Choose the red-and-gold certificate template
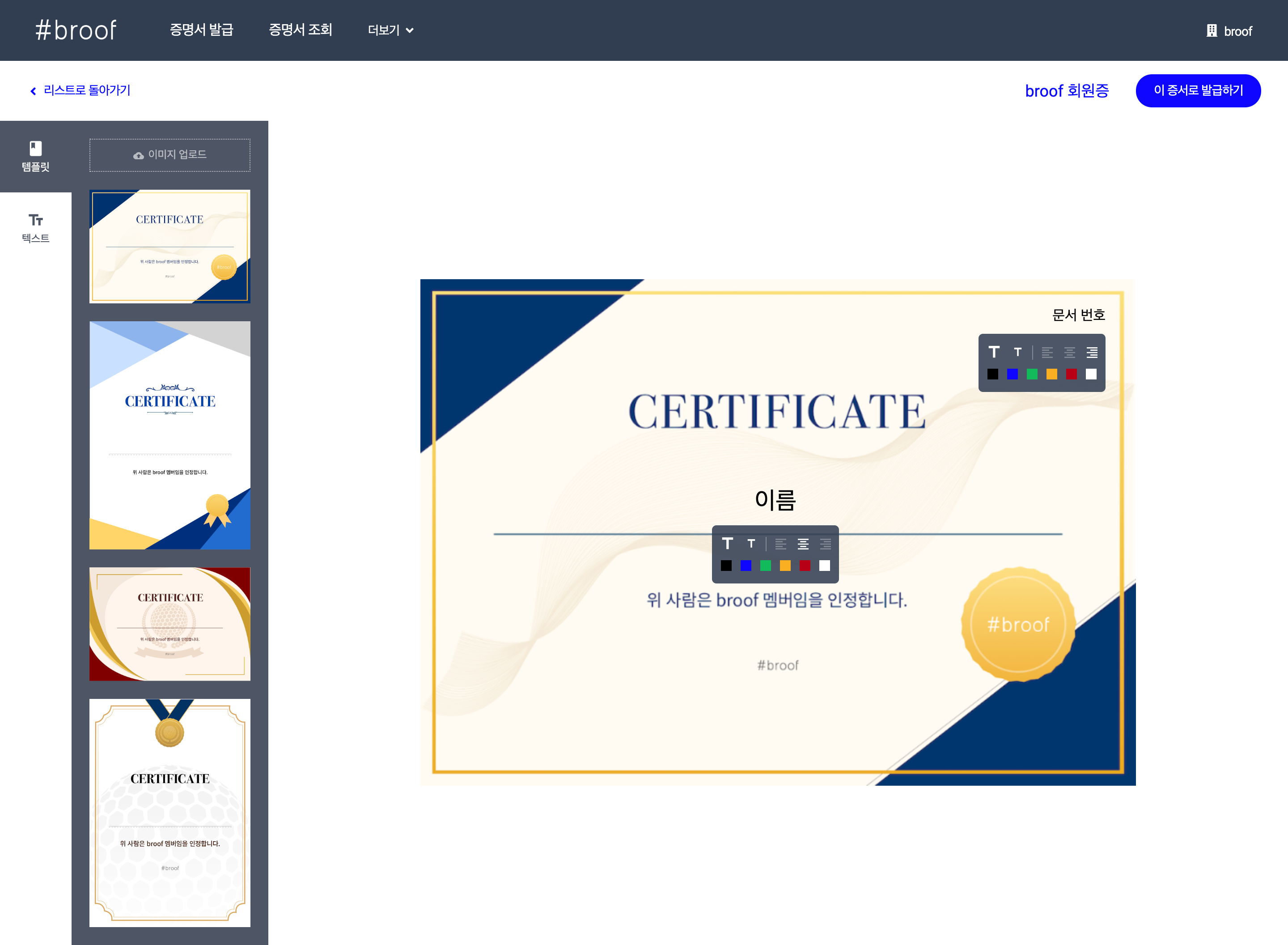The height and width of the screenshot is (945, 1288). click(x=170, y=624)
